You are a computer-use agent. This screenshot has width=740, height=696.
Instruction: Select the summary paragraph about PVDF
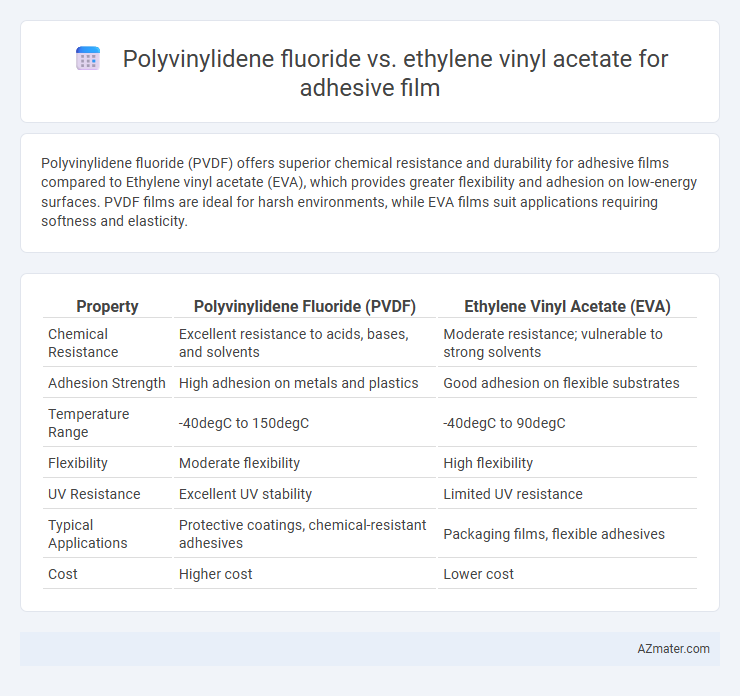pos(370,192)
